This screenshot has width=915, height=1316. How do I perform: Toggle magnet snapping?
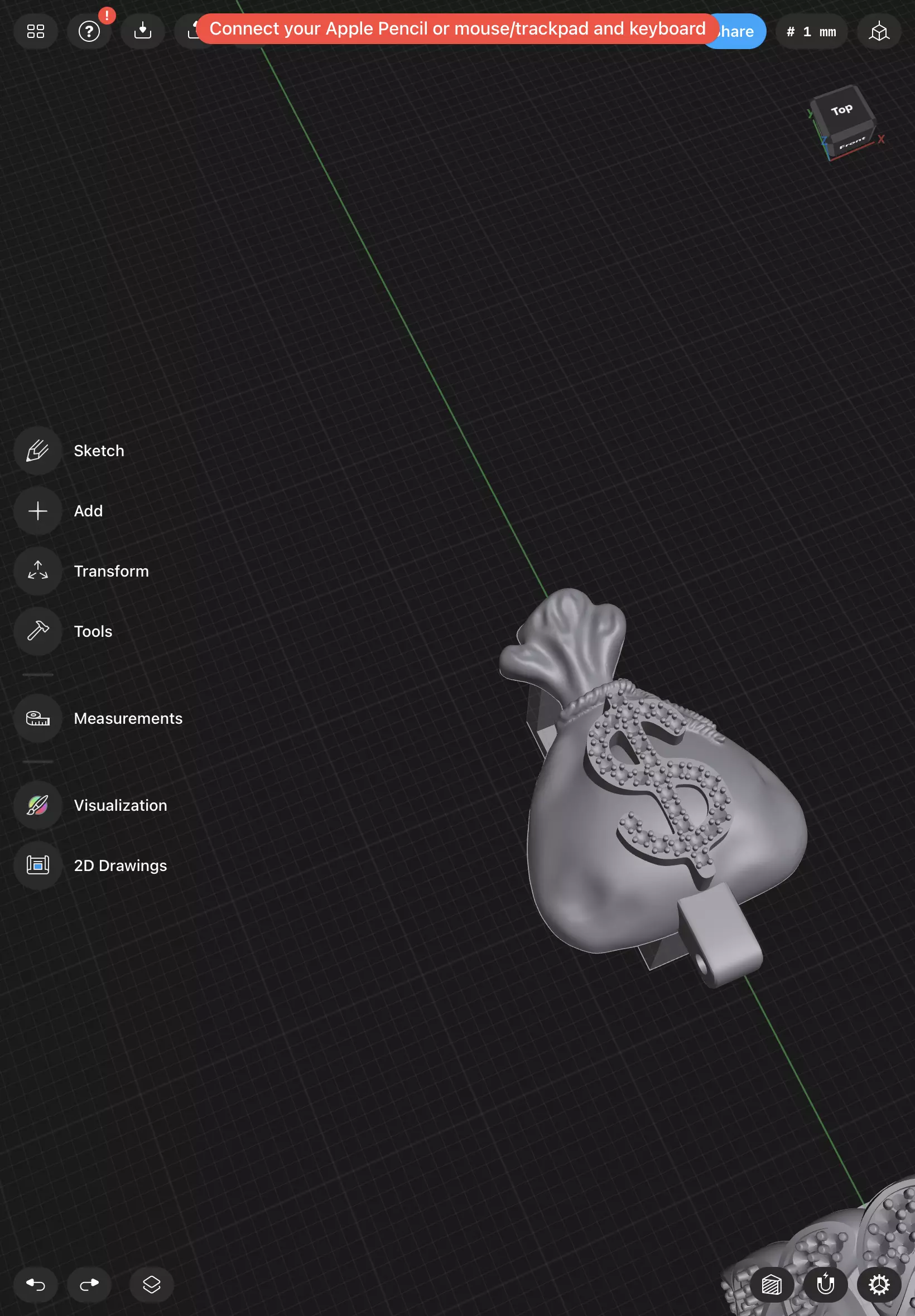(826, 1284)
